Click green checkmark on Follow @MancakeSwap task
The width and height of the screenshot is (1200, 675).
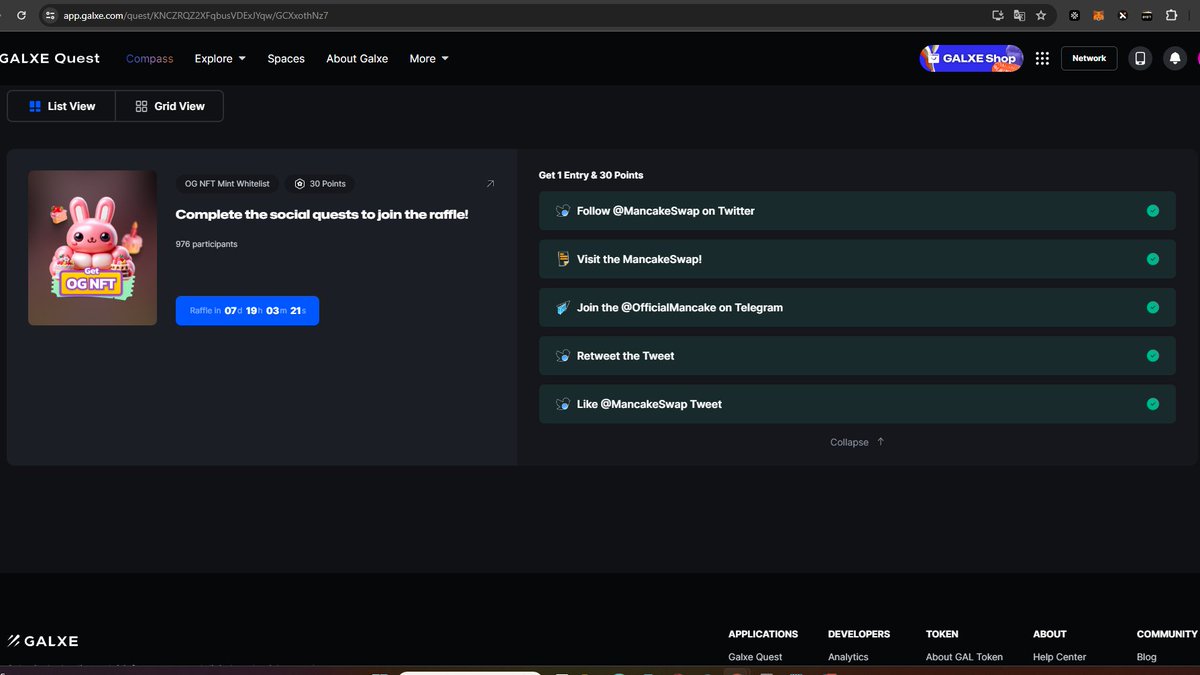coord(1152,211)
